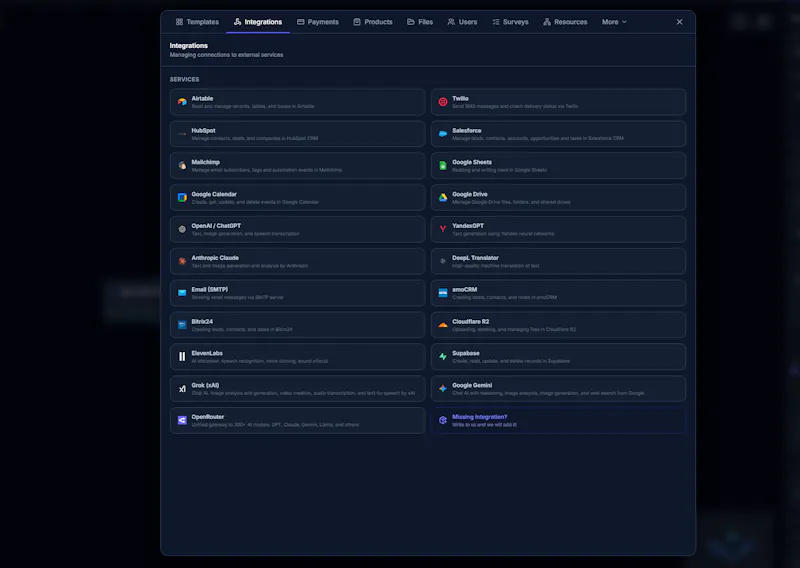Viewport: 800px width, 568px height.
Task: Click the Google Gemini star icon
Action: [x=443, y=389]
